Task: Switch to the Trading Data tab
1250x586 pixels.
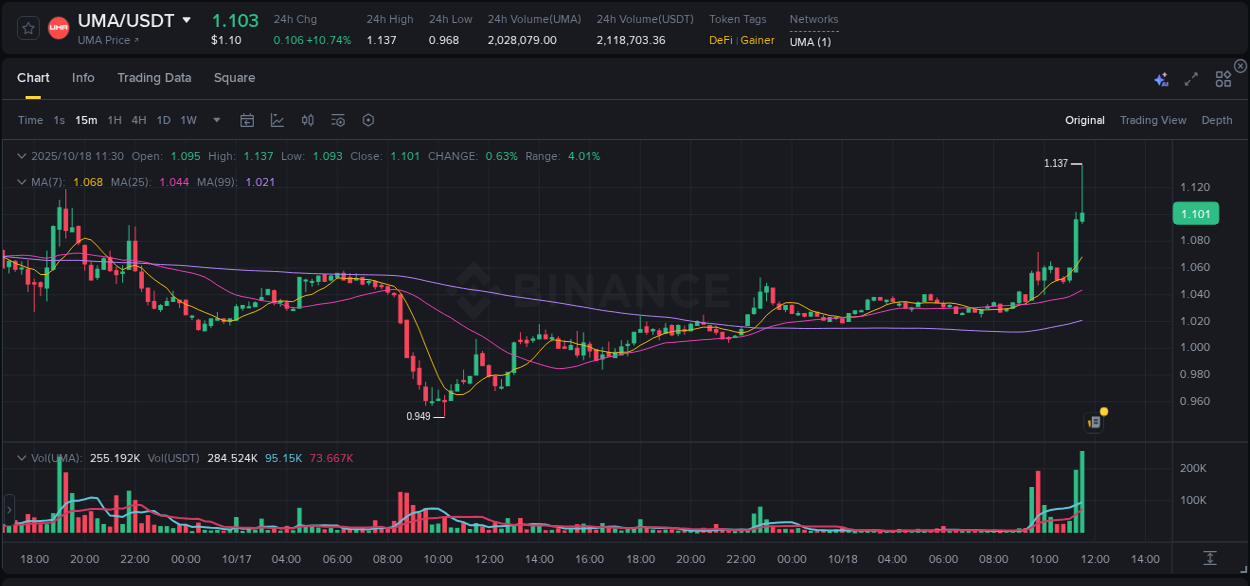Action: (154, 77)
